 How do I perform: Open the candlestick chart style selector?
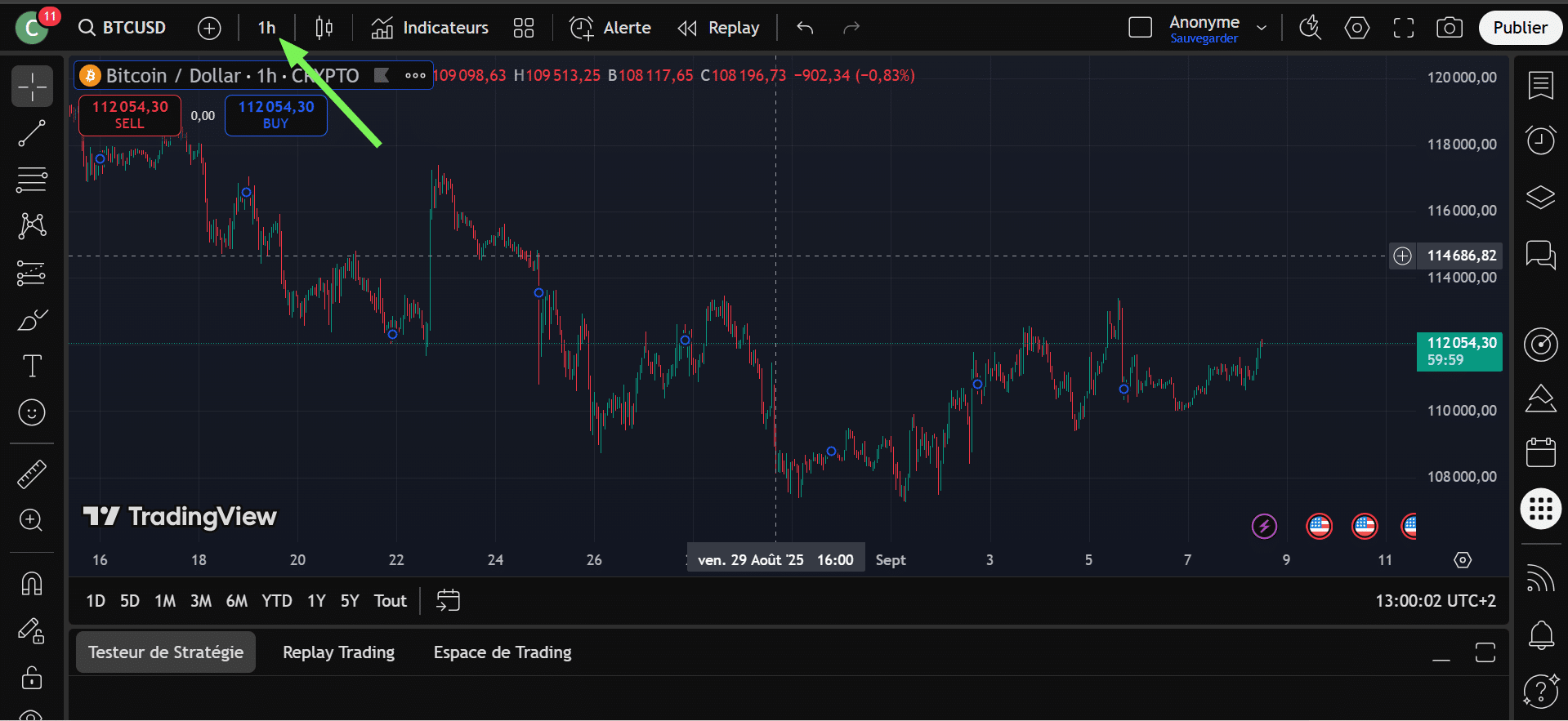(324, 29)
